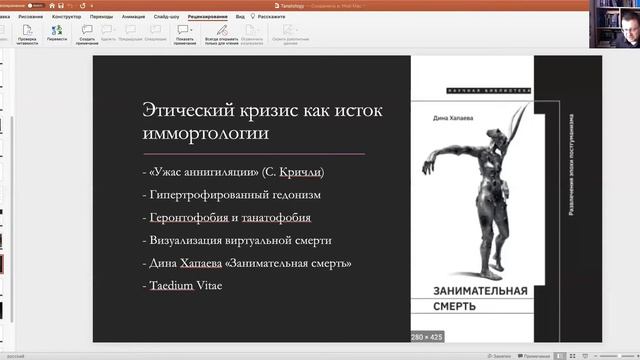Open the Переходы ribbon tab
This screenshot has width=640, height=360.
(101, 17)
